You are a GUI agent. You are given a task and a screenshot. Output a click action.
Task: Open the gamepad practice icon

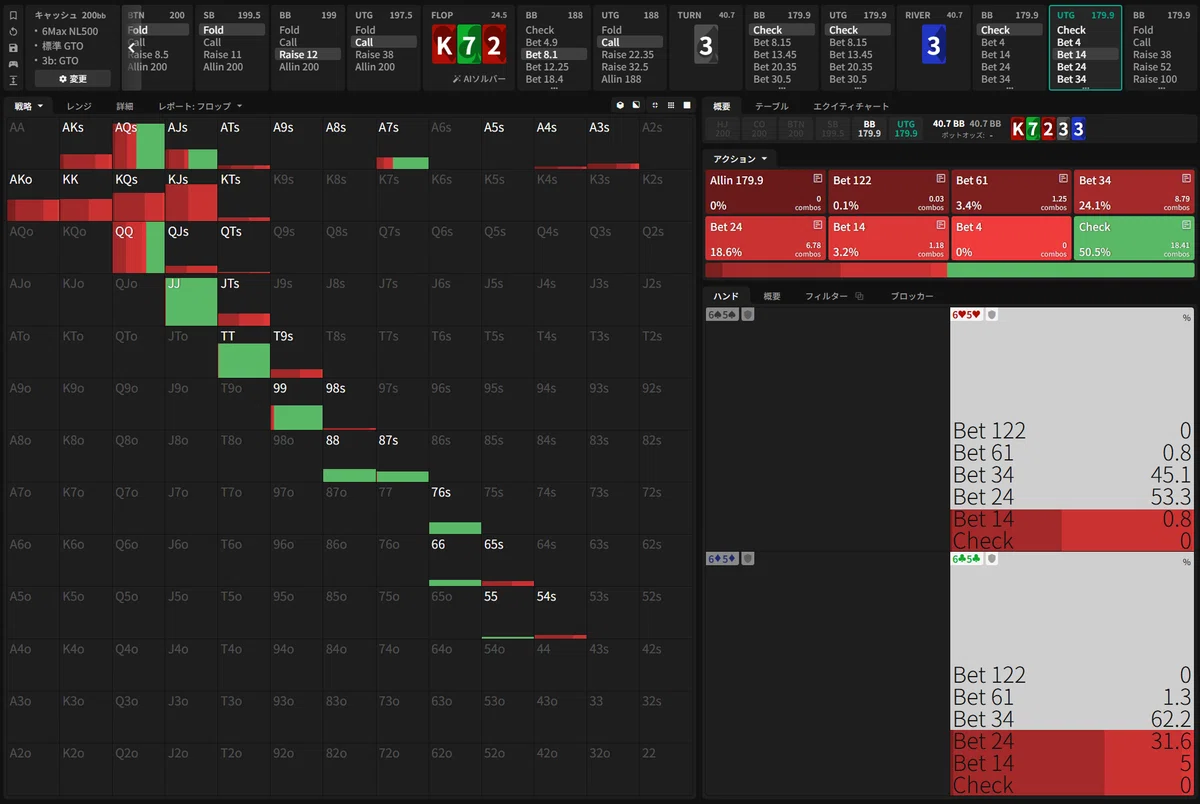tap(13, 64)
